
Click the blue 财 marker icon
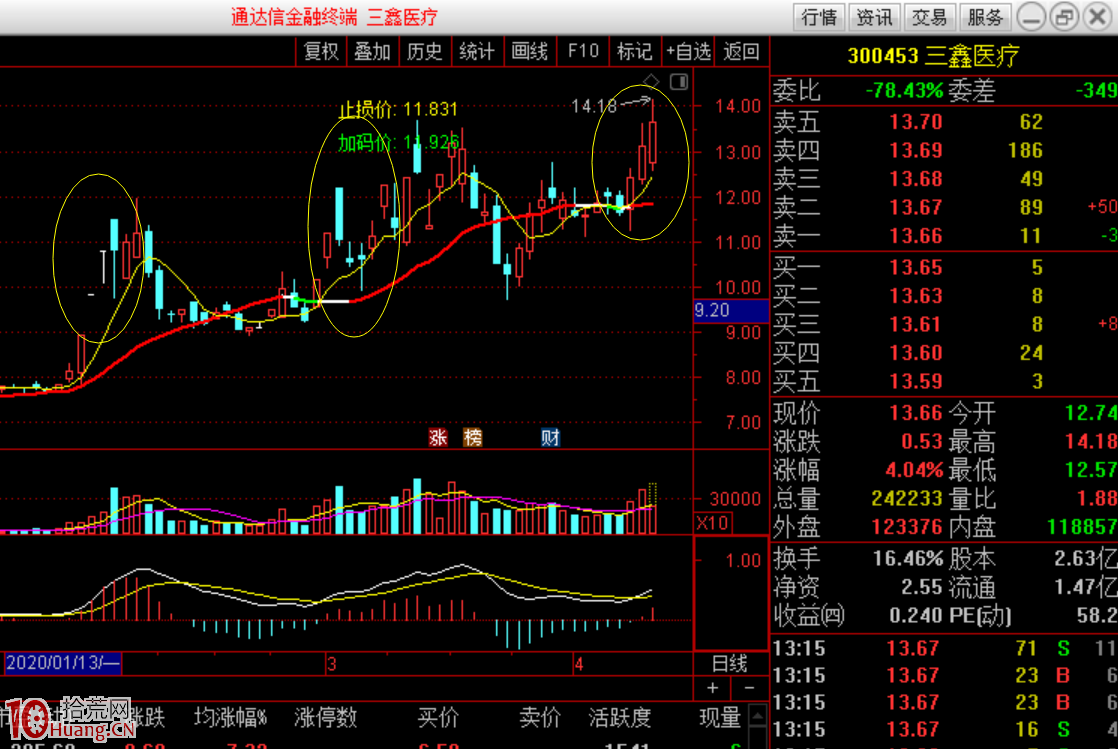[x=550, y=437]
